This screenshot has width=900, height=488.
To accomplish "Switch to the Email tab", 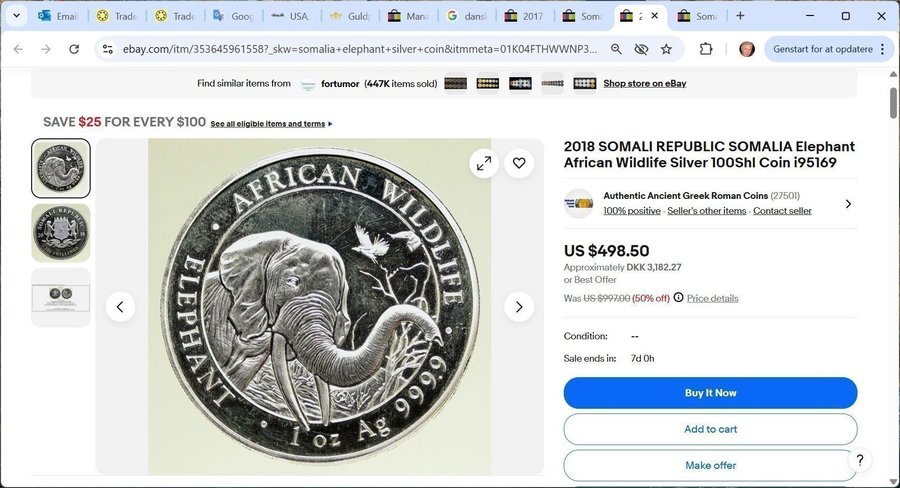I will [x=58, y=16].
